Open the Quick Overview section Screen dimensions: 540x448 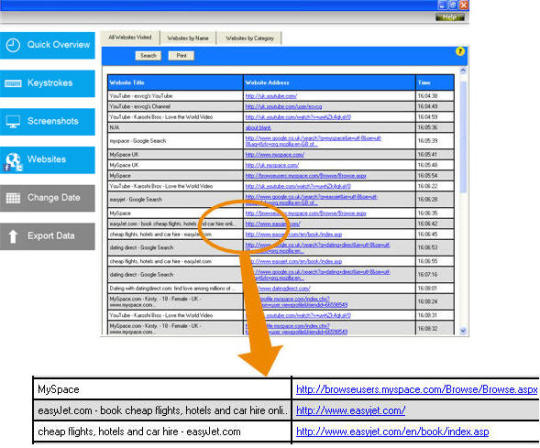coord(47,45)
